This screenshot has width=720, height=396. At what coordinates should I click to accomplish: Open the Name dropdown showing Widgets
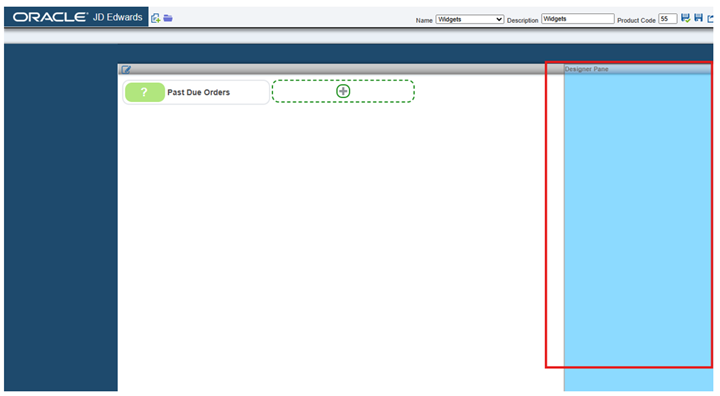pos(469,19)
